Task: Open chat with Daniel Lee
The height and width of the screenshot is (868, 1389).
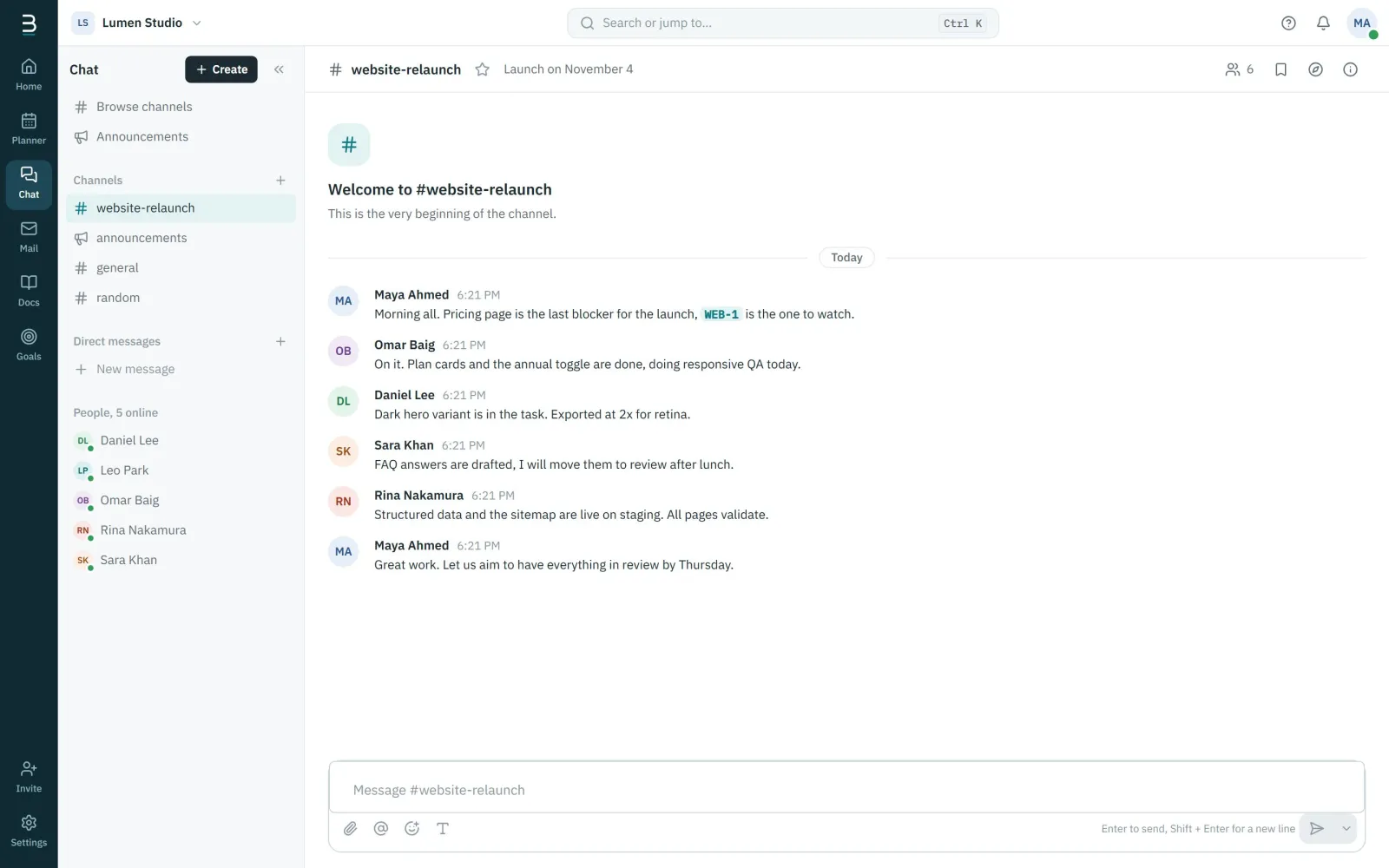Action: 181,441
